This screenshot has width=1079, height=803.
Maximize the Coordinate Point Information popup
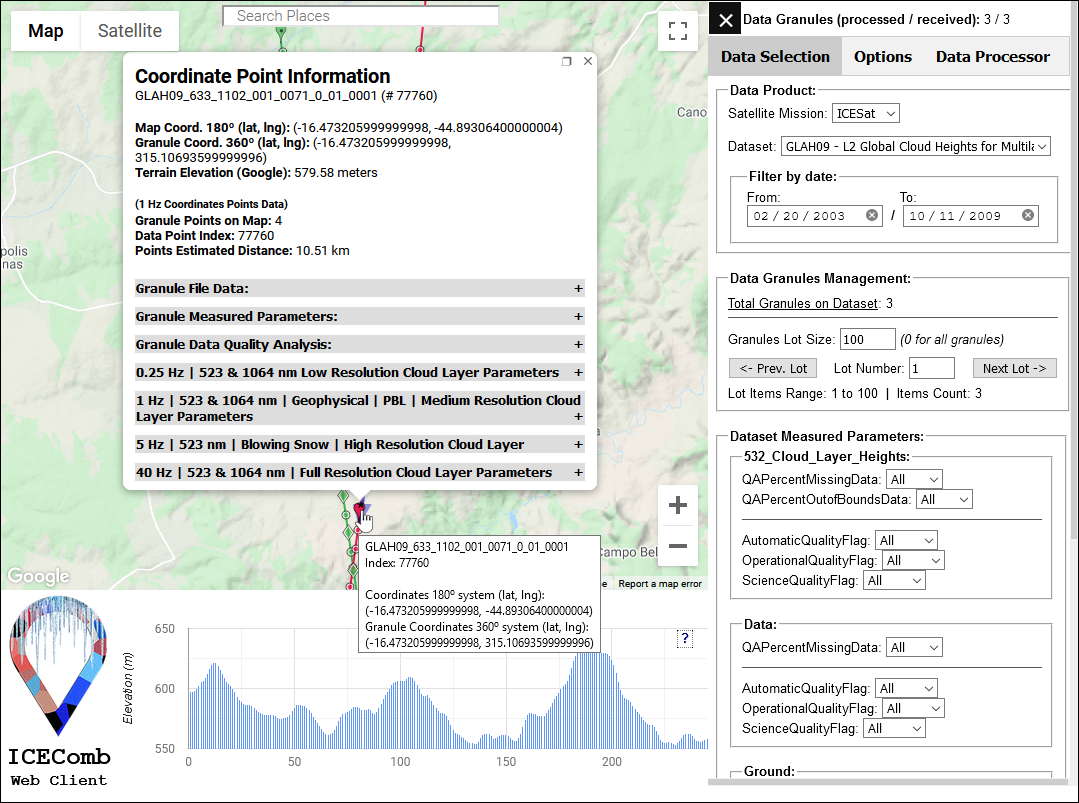coord(567,62)
